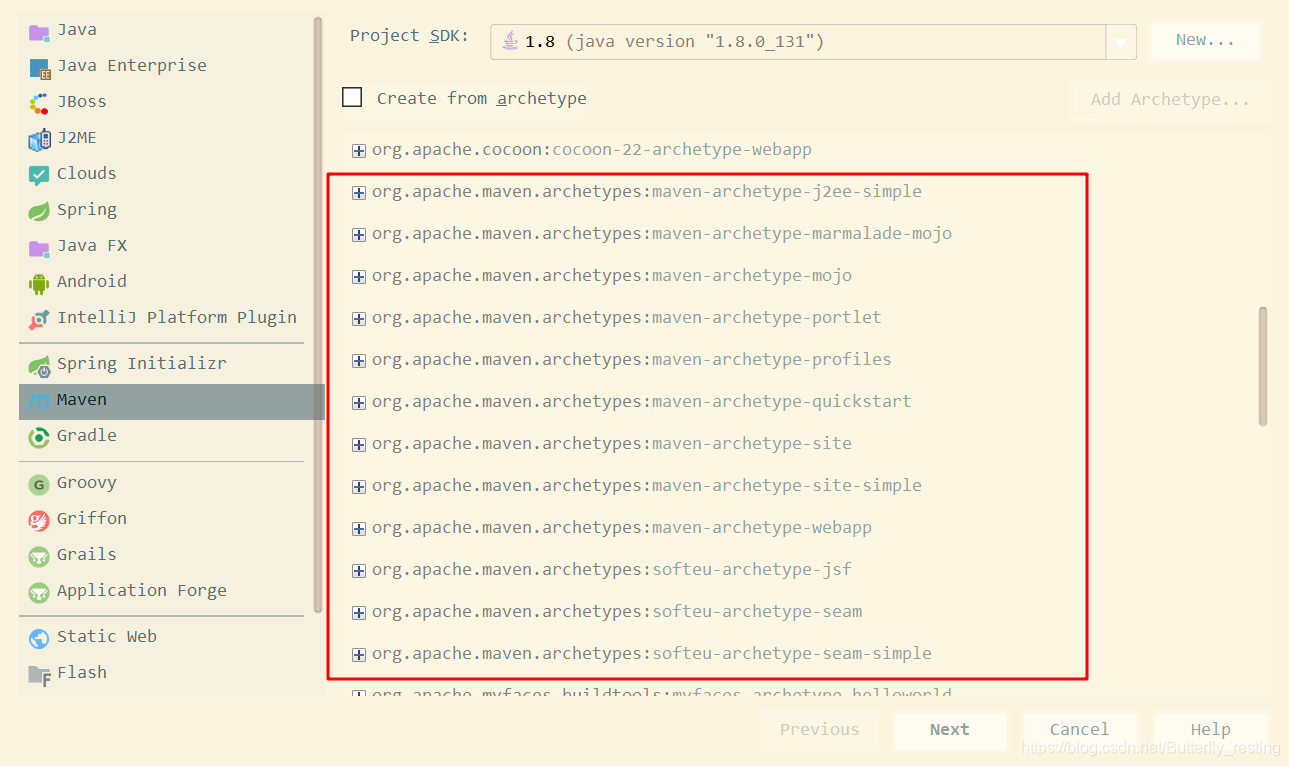Click the IntelliJ Platform Plugin icon
This screenshot has width=1289, height=766.
[x=39, y=319]
